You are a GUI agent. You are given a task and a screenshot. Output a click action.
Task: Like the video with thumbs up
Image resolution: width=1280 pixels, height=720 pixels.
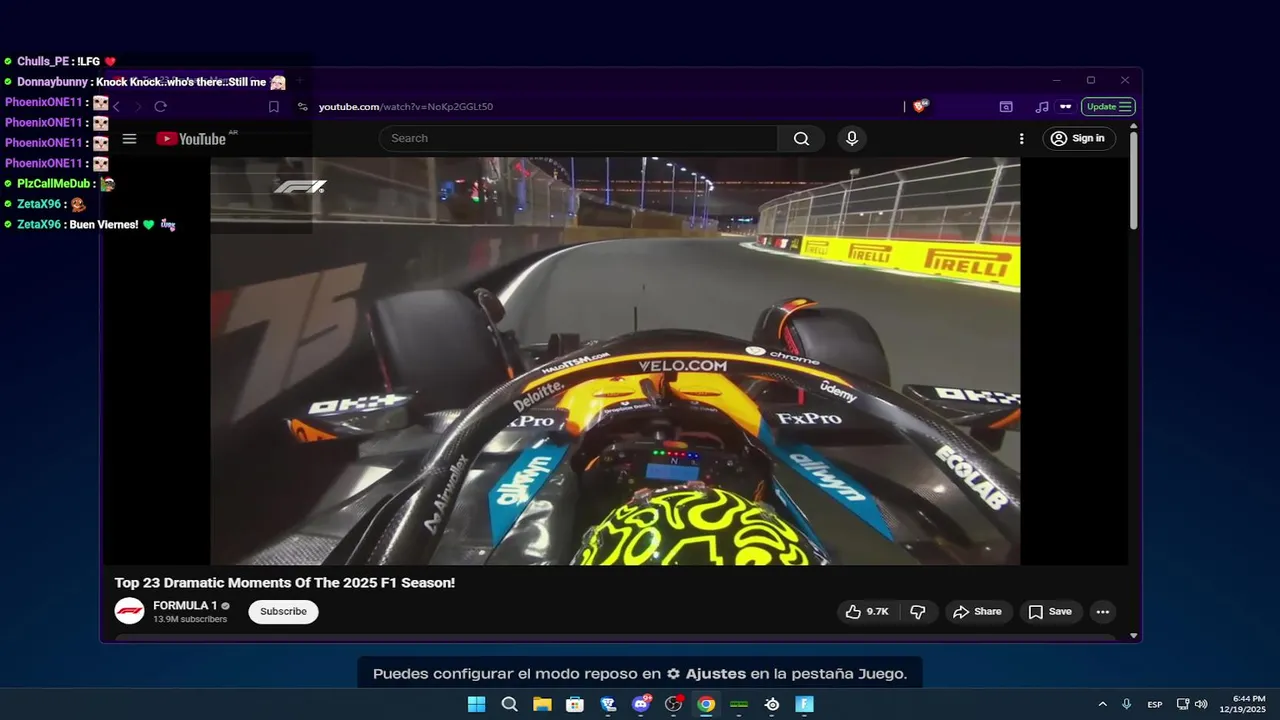(x=867, y=612)
